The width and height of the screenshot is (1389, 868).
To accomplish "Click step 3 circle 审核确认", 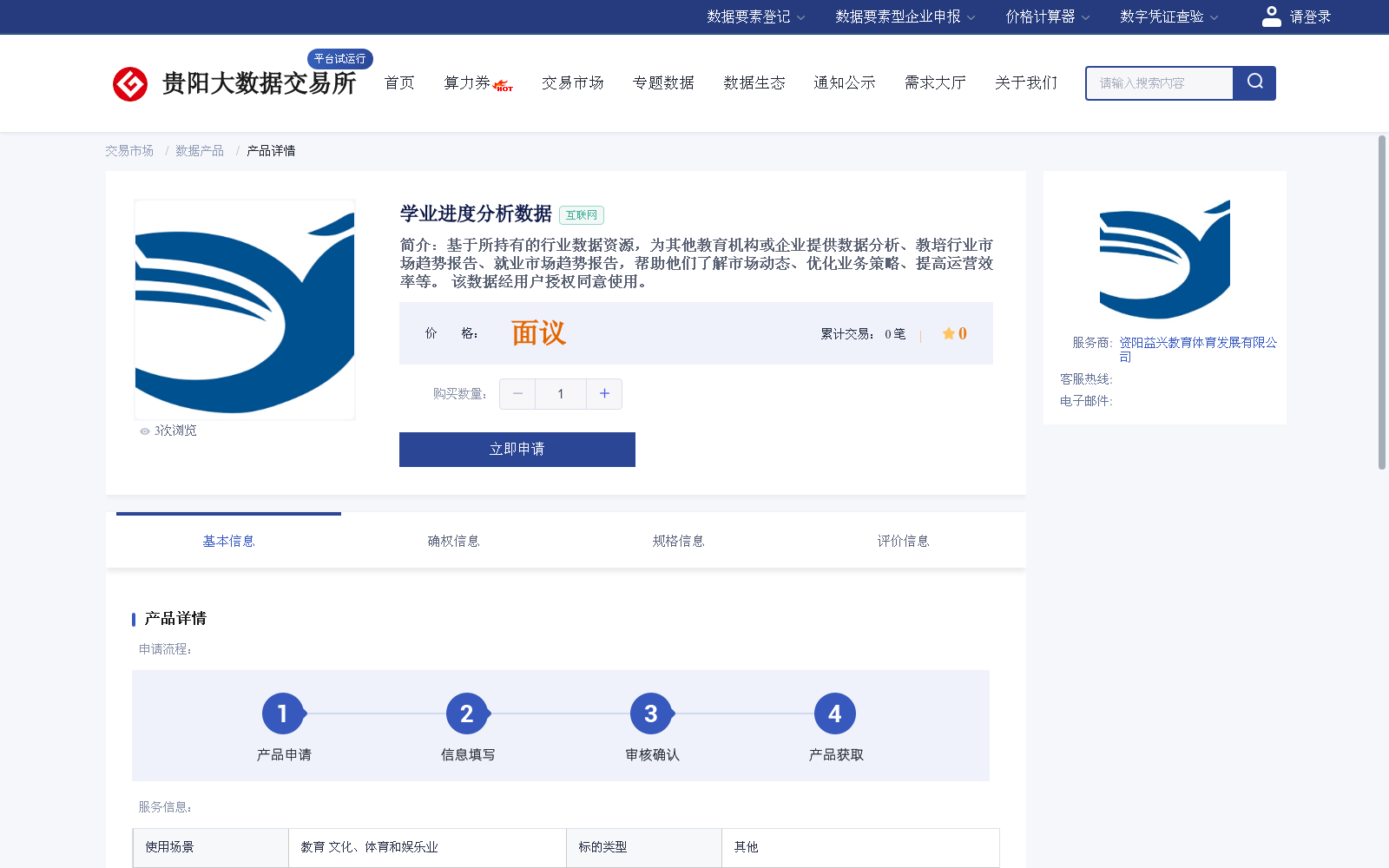I will point(651,713).
